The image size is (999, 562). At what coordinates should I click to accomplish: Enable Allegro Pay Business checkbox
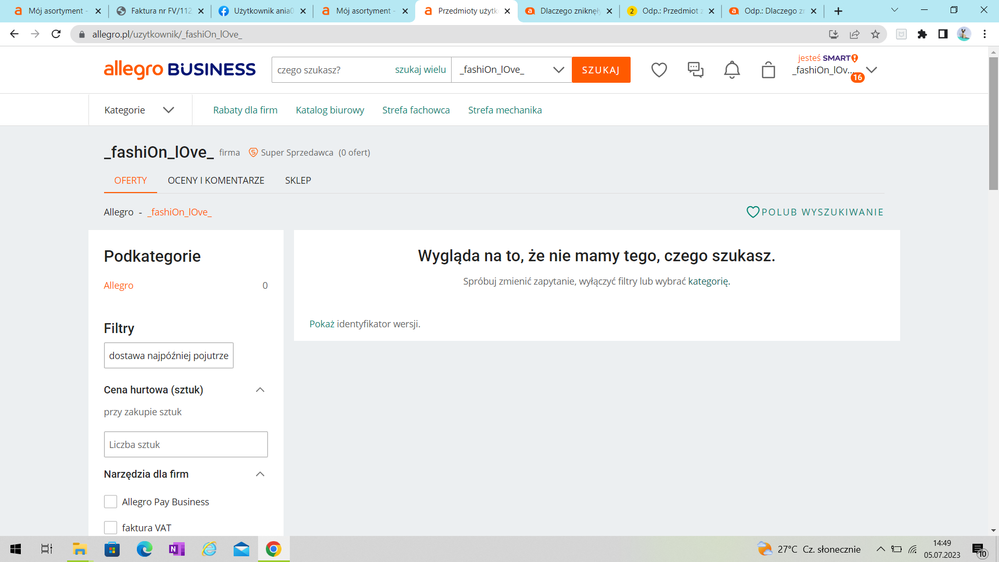(111, 502)
